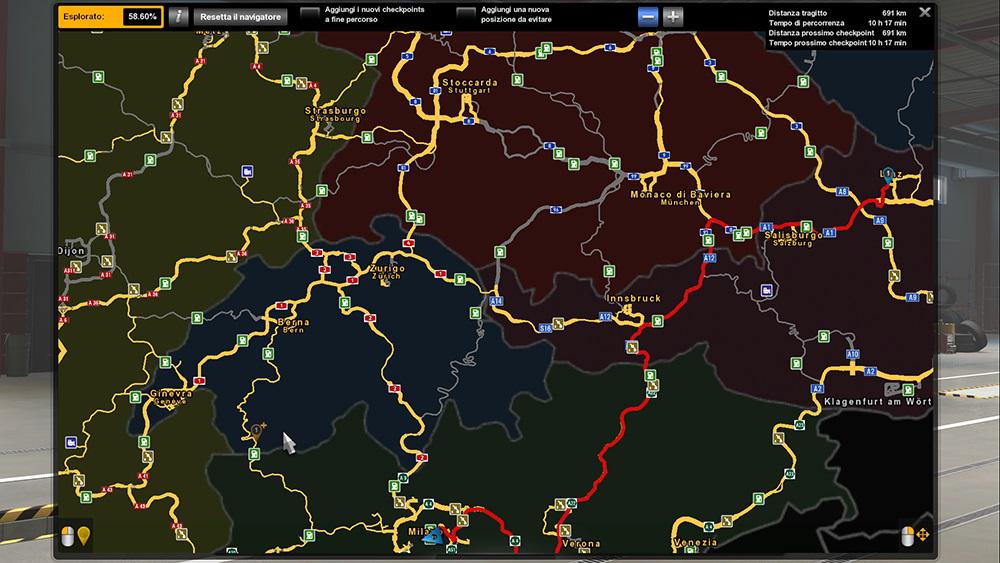Click the numbered waypoint pin south of Berna
1000x563 pixels.
click(257, 429)
